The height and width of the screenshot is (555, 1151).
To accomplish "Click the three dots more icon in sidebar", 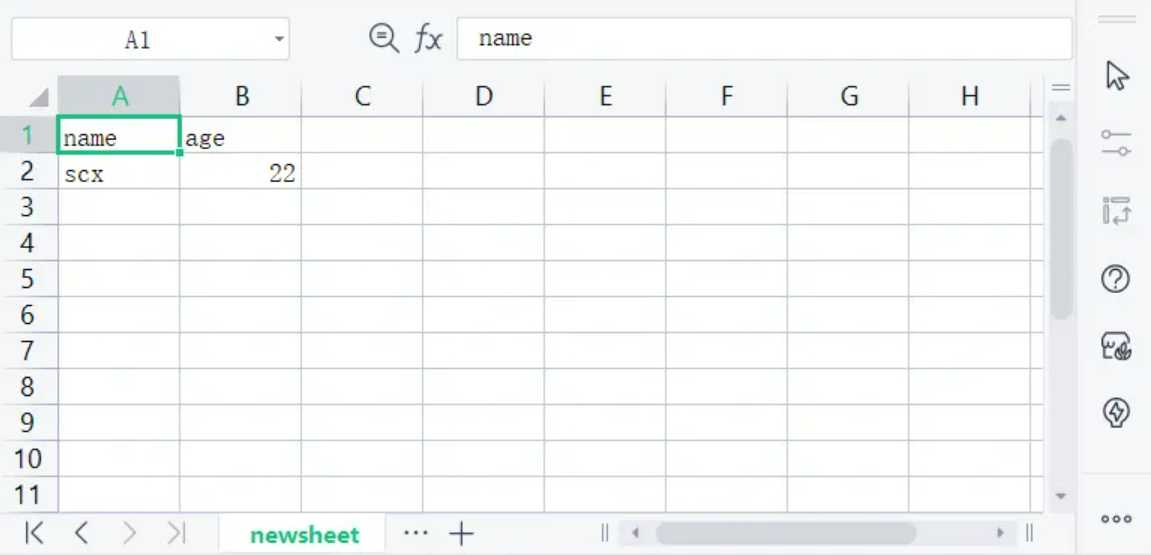I will tap(1116, 519).
